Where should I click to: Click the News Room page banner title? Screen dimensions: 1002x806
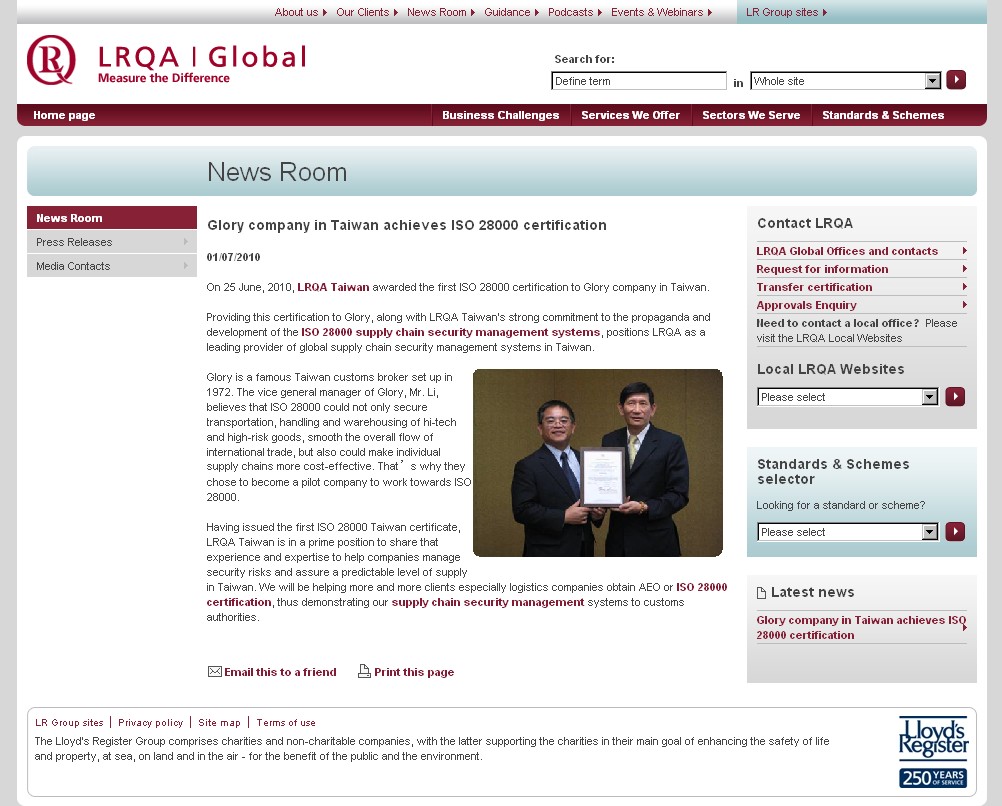coord(277,172)
